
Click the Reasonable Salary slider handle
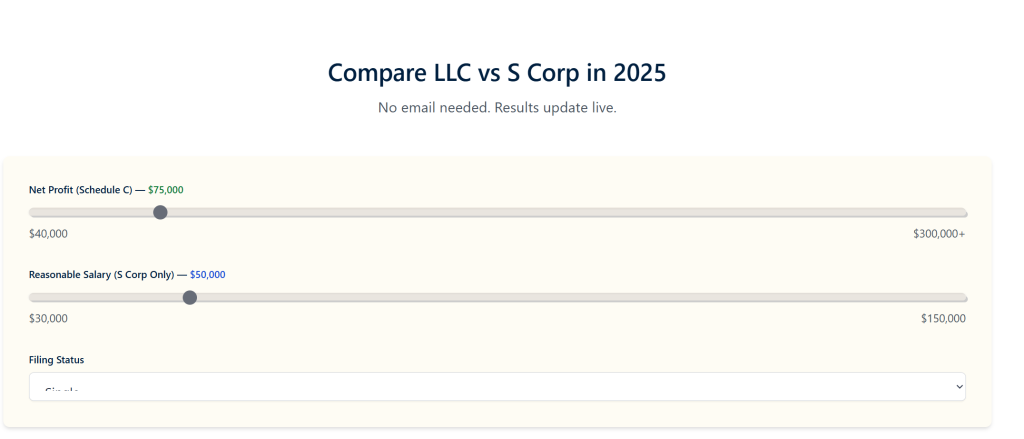point(190,297)
